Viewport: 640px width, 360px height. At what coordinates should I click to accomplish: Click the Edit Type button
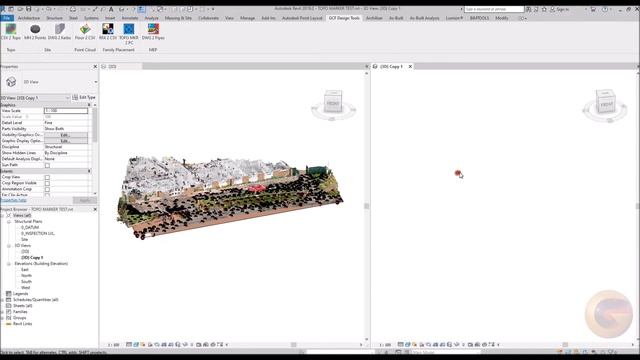click(84, 97)
